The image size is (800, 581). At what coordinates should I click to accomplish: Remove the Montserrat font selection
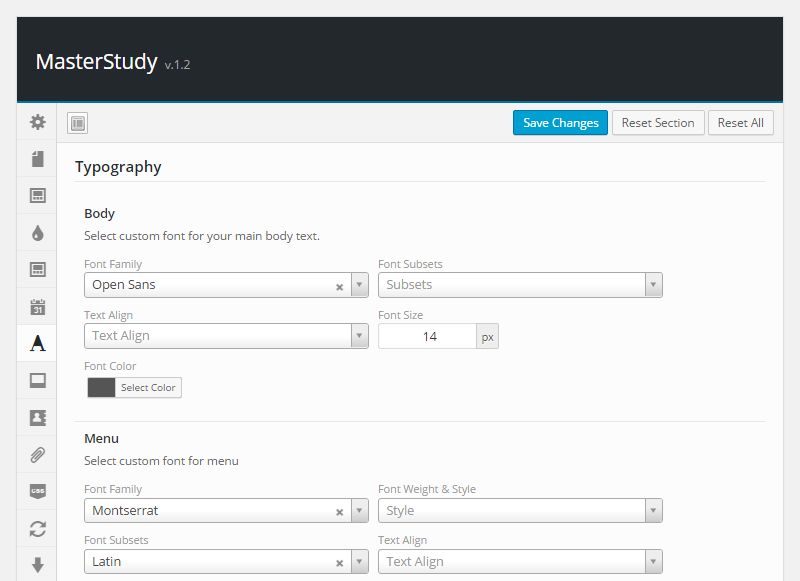point(339,512)
